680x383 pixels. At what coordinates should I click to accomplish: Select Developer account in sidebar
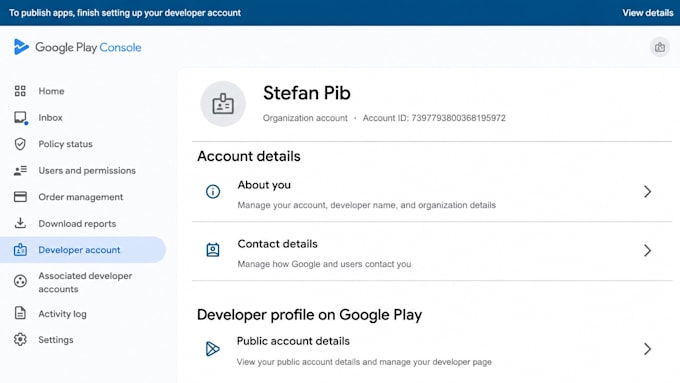coord(82,250)
